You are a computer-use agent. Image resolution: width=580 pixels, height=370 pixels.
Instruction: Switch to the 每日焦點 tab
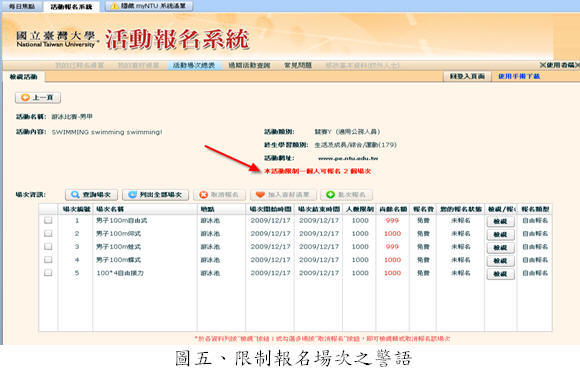pyautogui.click(x=22, y=6)
